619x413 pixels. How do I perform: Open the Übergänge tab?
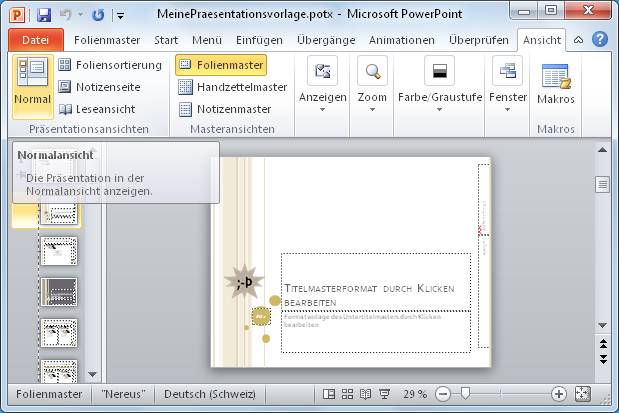click(x=326, y=40)
